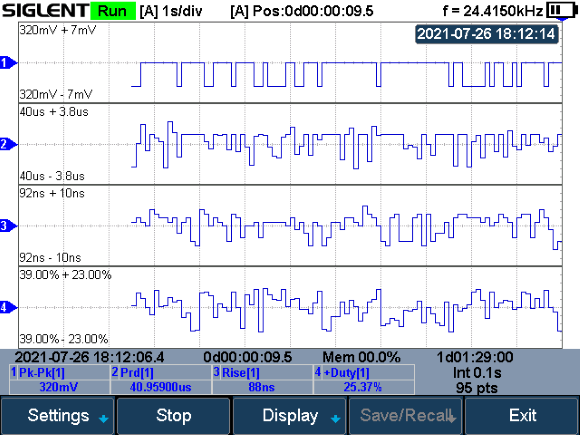The width and height of the screenshot is (580, 435).
Task: Click the green Run status indicator
Action: pyautogui.click(x=113, y=11)
